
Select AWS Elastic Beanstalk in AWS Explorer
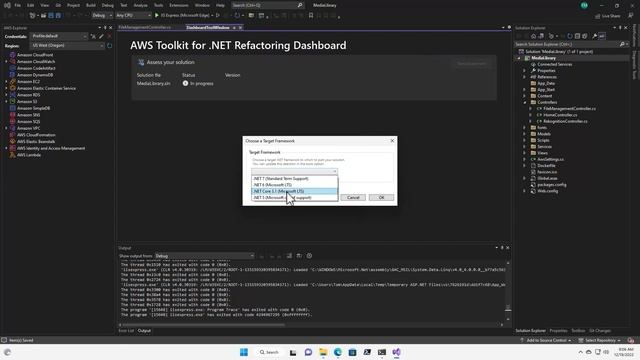point(36,142)
